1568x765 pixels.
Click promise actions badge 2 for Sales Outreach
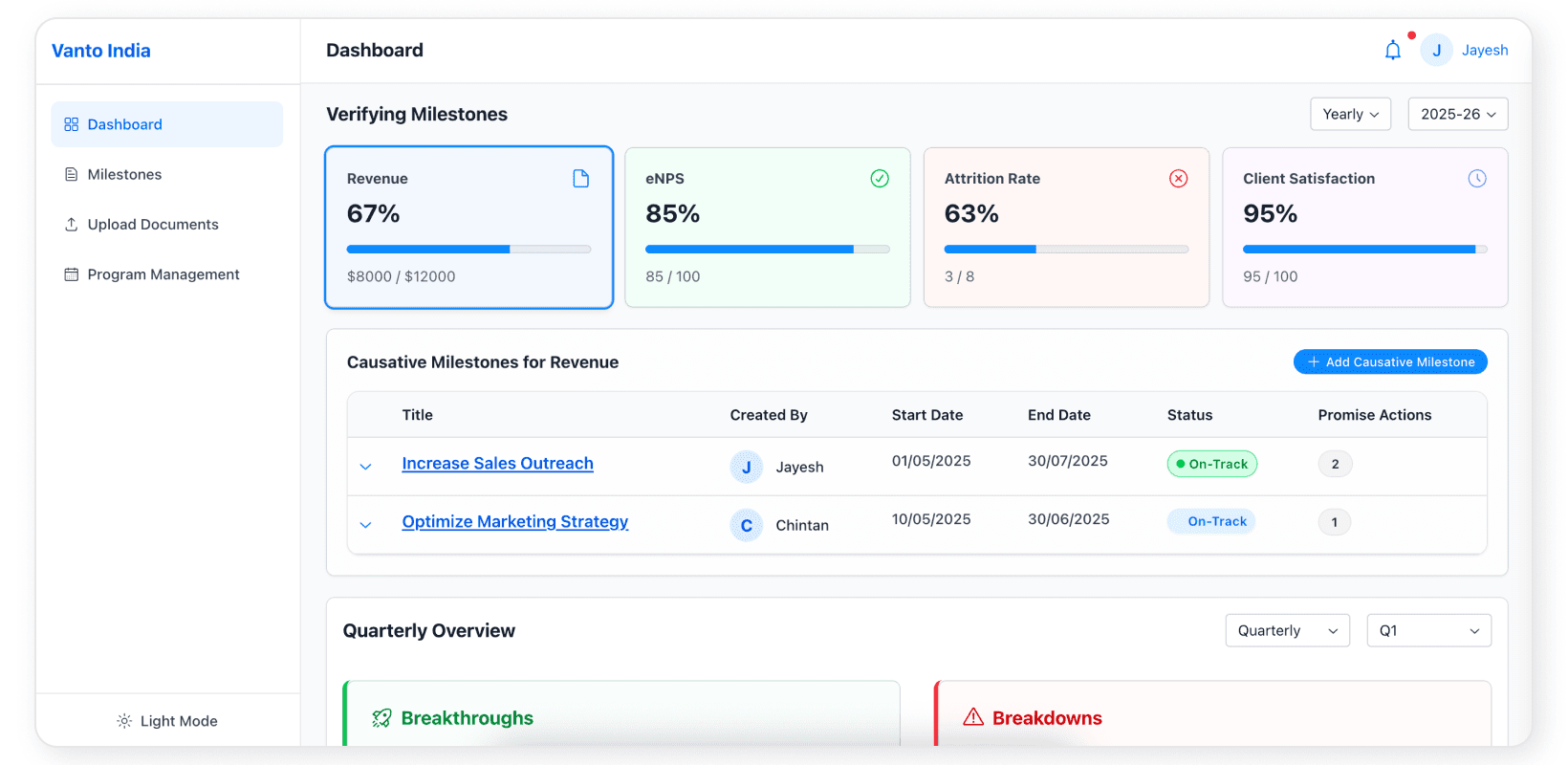1335,464
